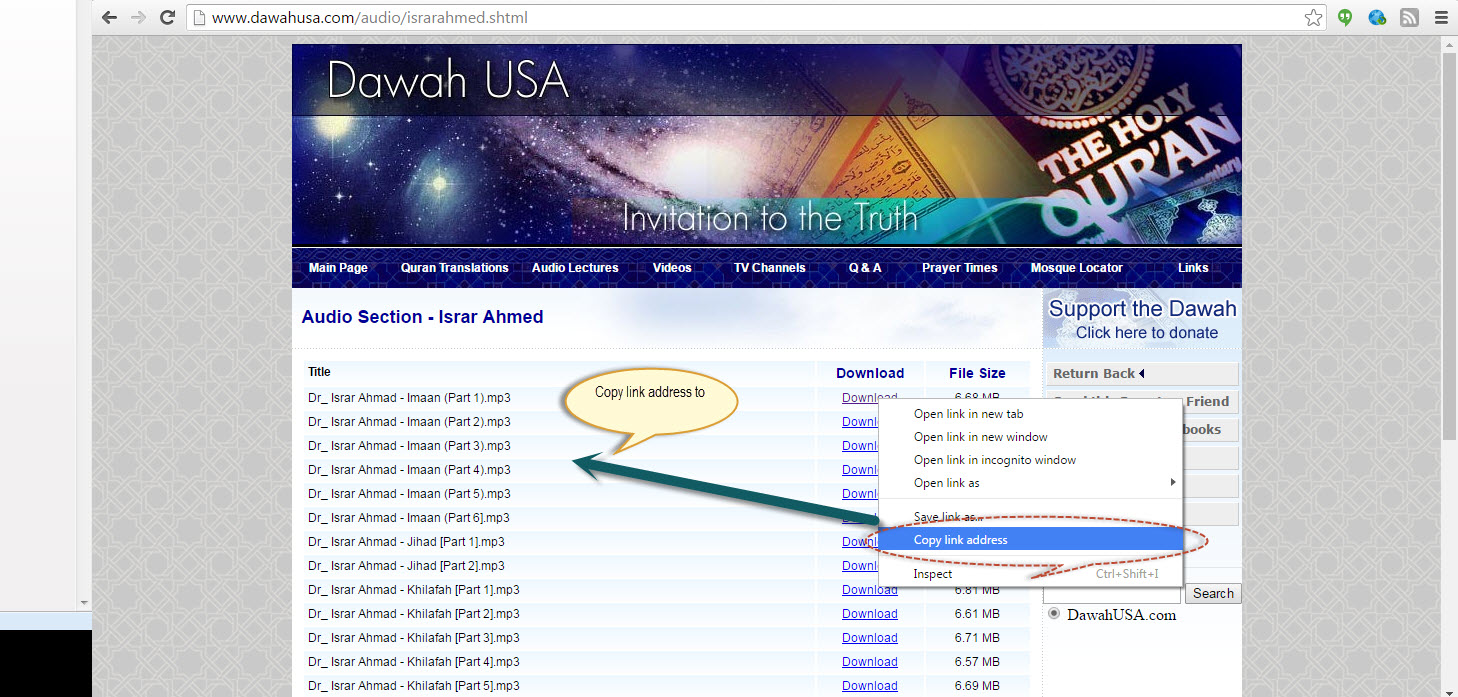Click the '6.61 MB' file size cell
The image size is (1458, 697).
[x=977, y=614]
